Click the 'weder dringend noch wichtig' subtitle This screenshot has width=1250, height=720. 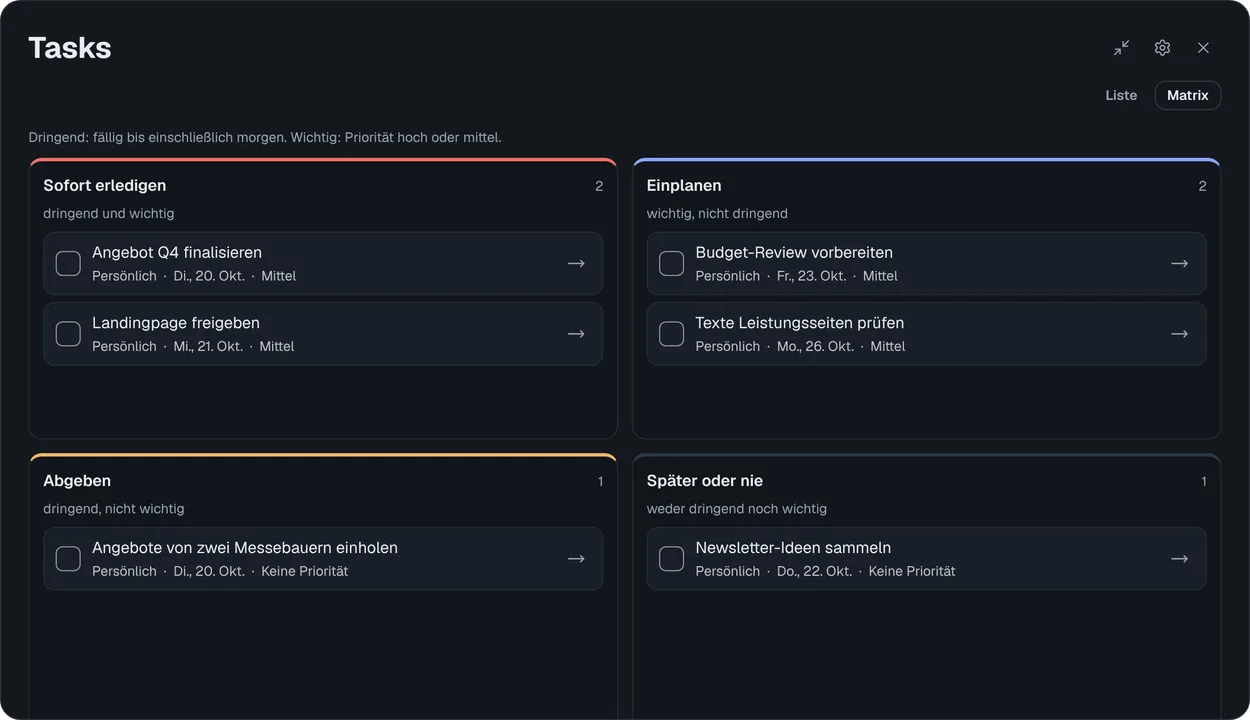[x=737, y=508]
